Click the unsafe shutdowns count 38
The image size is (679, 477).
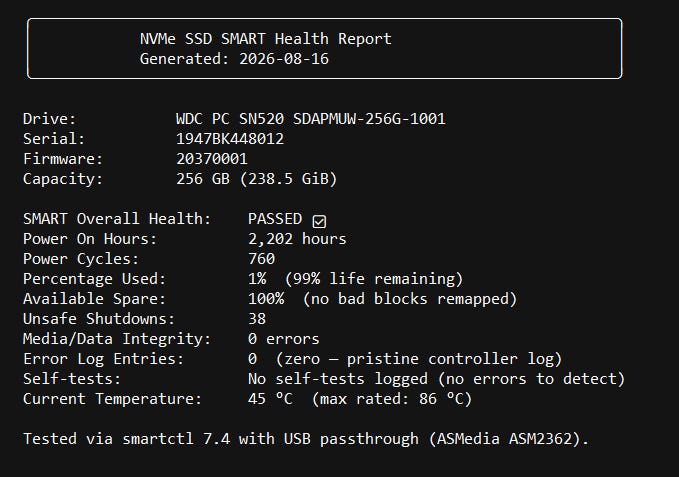coord(257,319)
